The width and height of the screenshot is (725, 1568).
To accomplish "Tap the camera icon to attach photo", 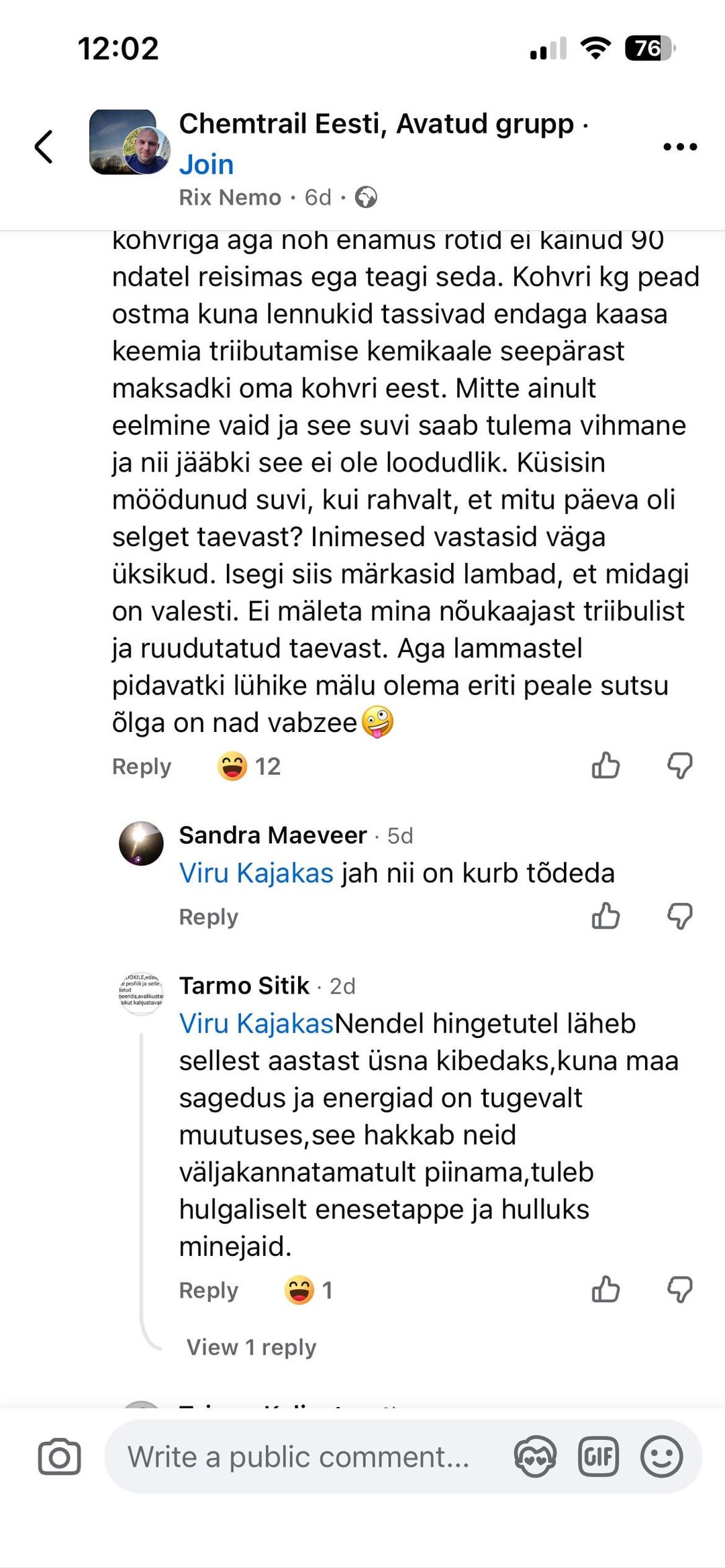I will pyautogui.click(x=59, y=1457).
